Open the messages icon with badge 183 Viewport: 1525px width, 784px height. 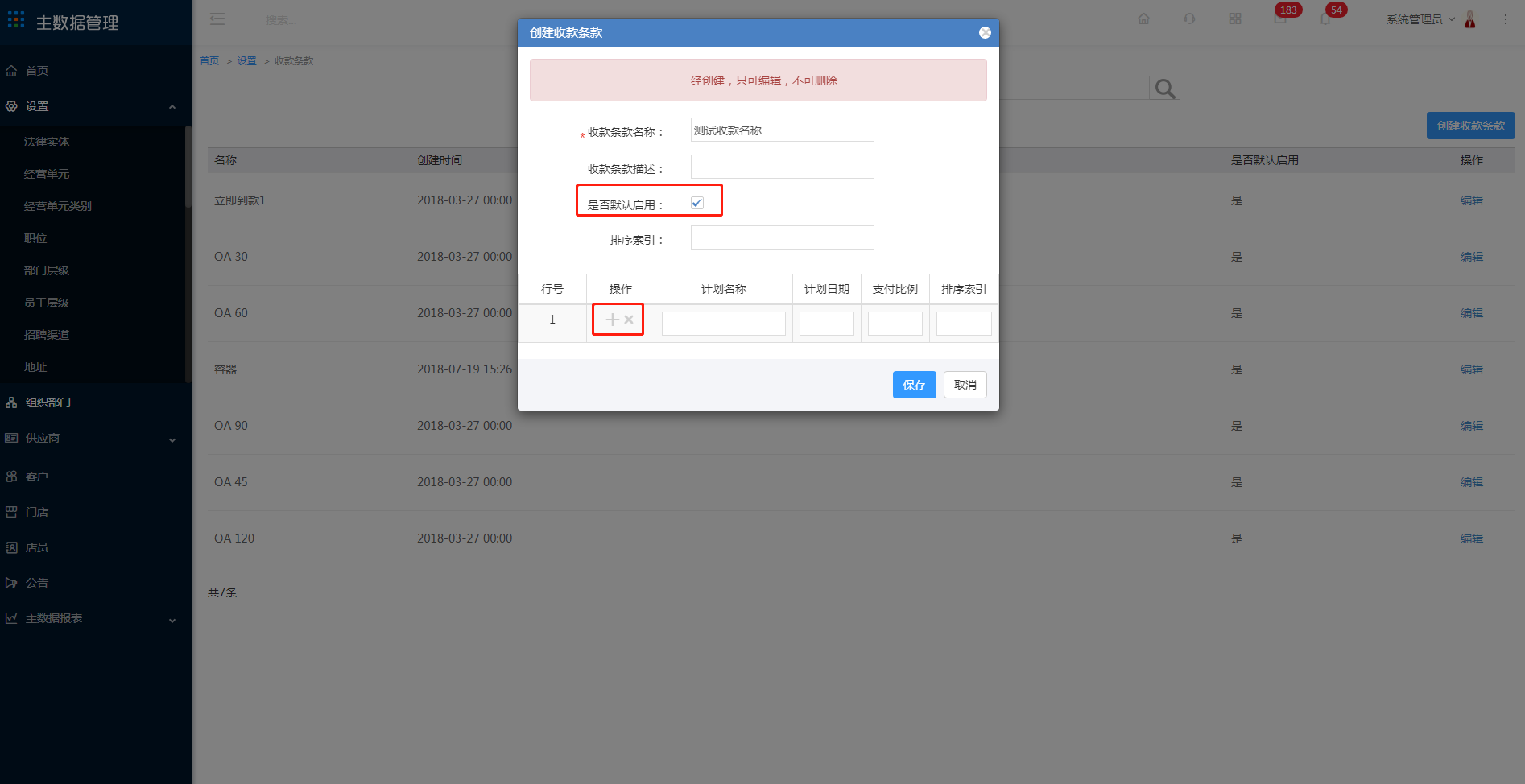1280,19
